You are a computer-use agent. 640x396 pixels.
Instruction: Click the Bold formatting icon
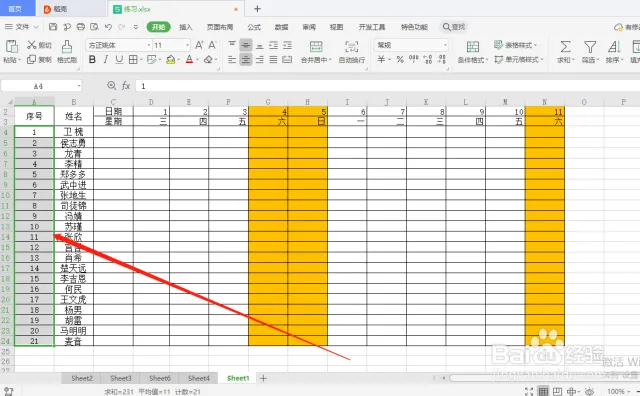tap(92, 60)
